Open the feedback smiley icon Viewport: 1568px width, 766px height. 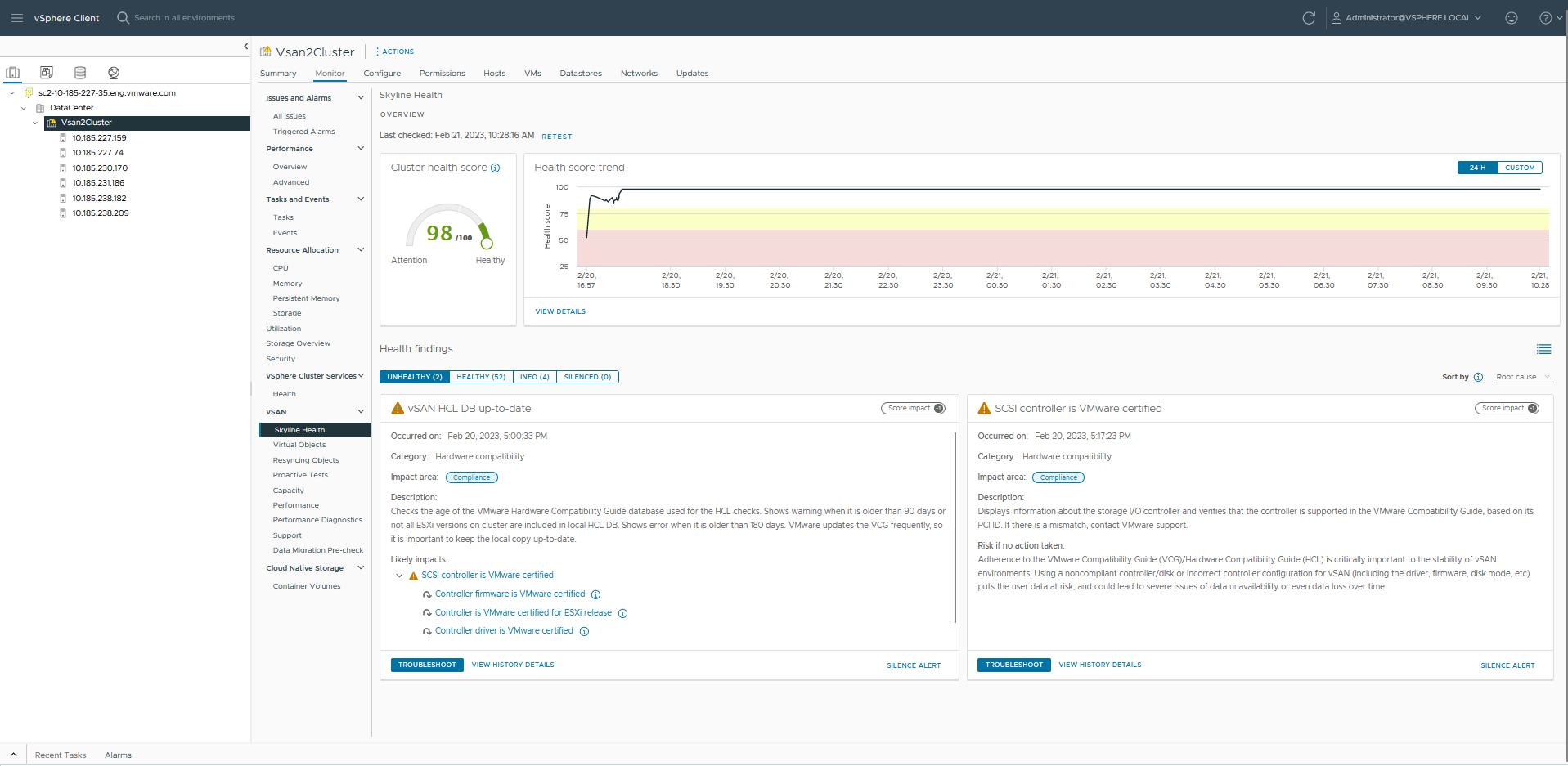(1512, 18)
